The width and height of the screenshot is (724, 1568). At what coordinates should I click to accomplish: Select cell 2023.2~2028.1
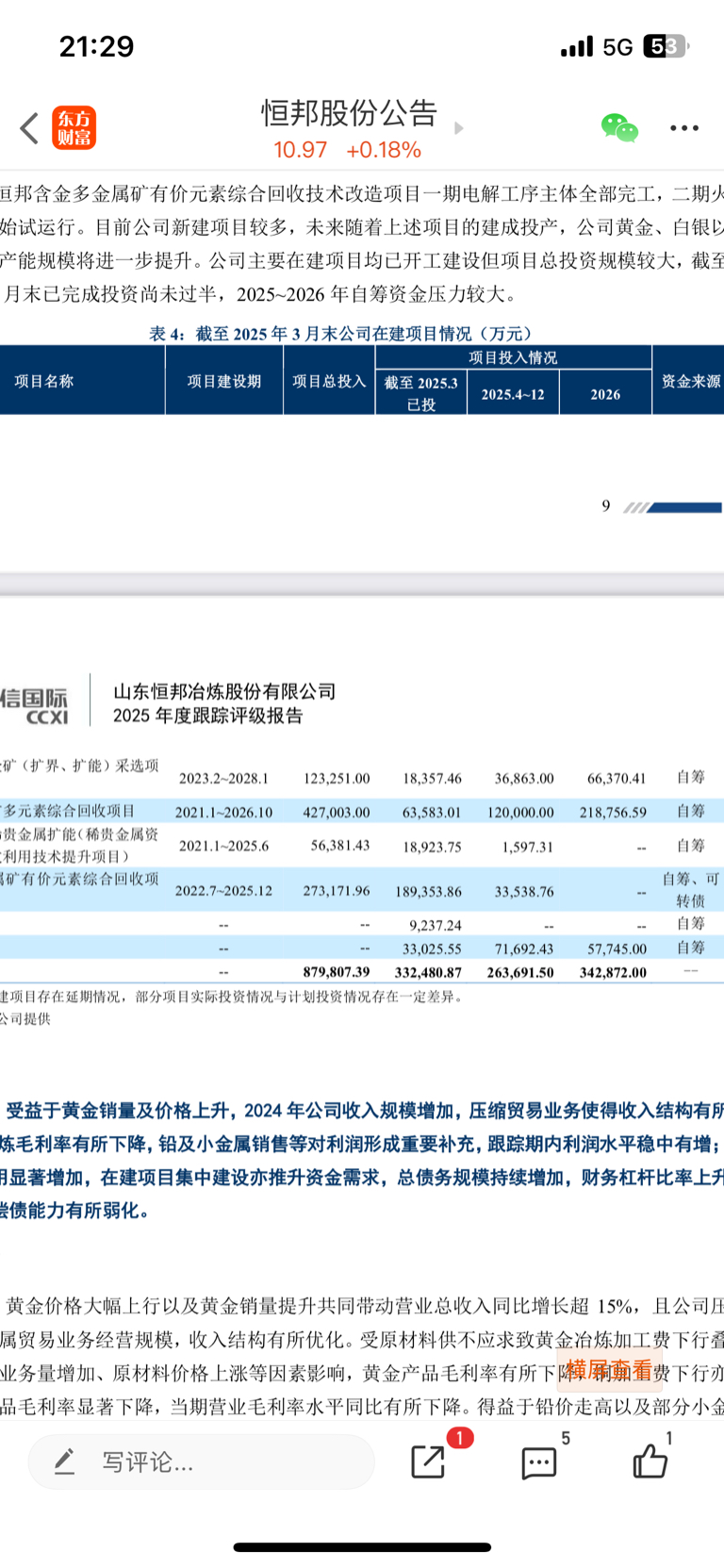tap(223, 779)
